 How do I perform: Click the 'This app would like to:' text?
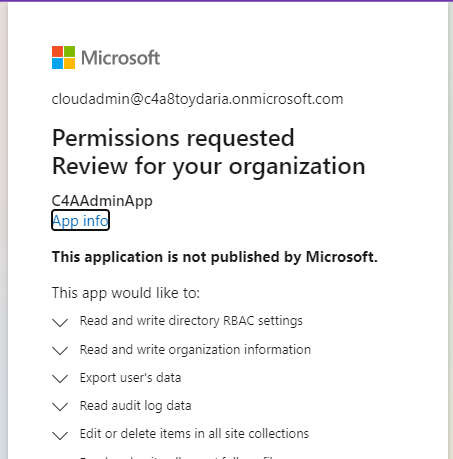(x=126, y=293)
